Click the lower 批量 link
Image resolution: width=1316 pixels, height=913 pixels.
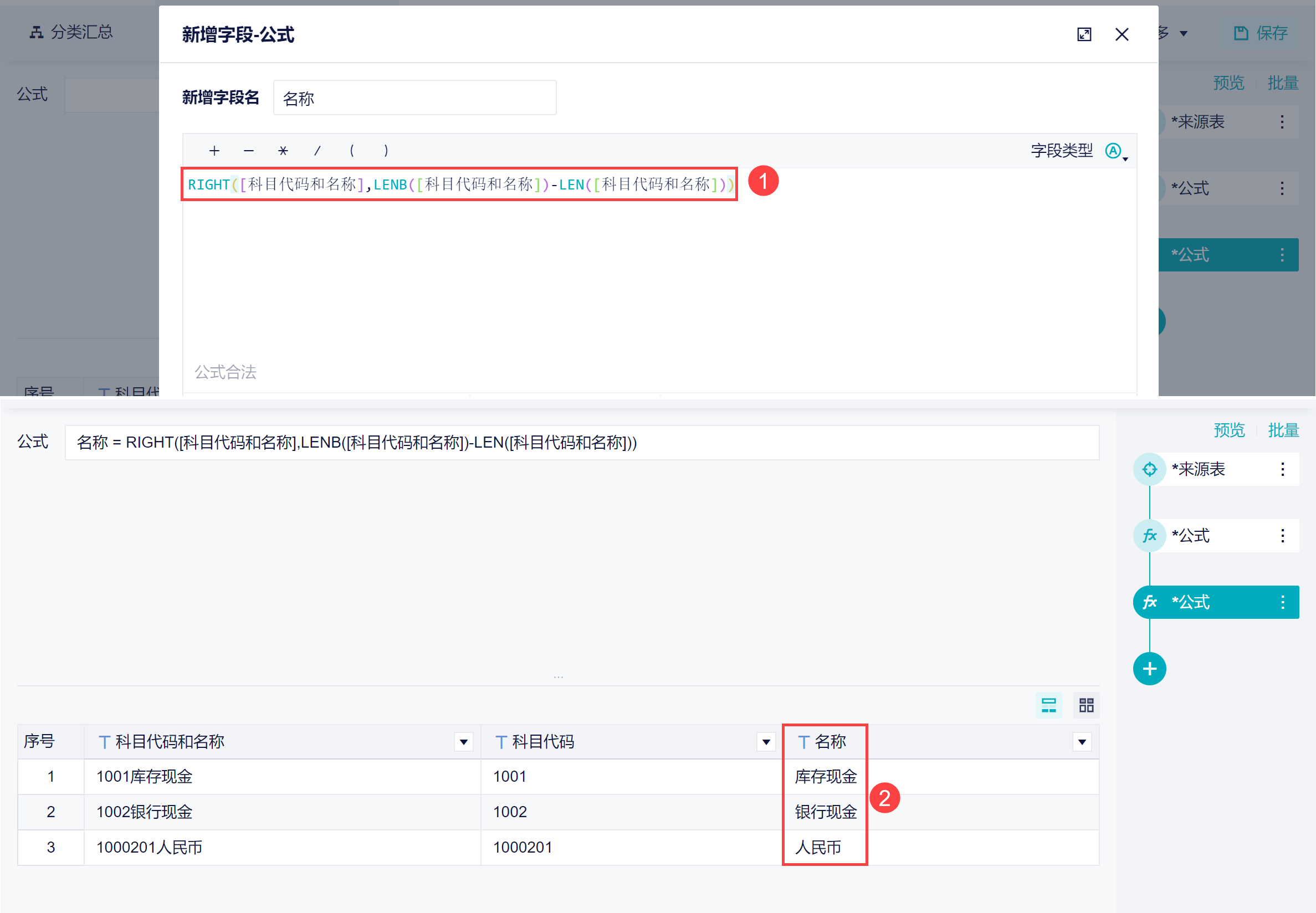tap(1283, 429)
